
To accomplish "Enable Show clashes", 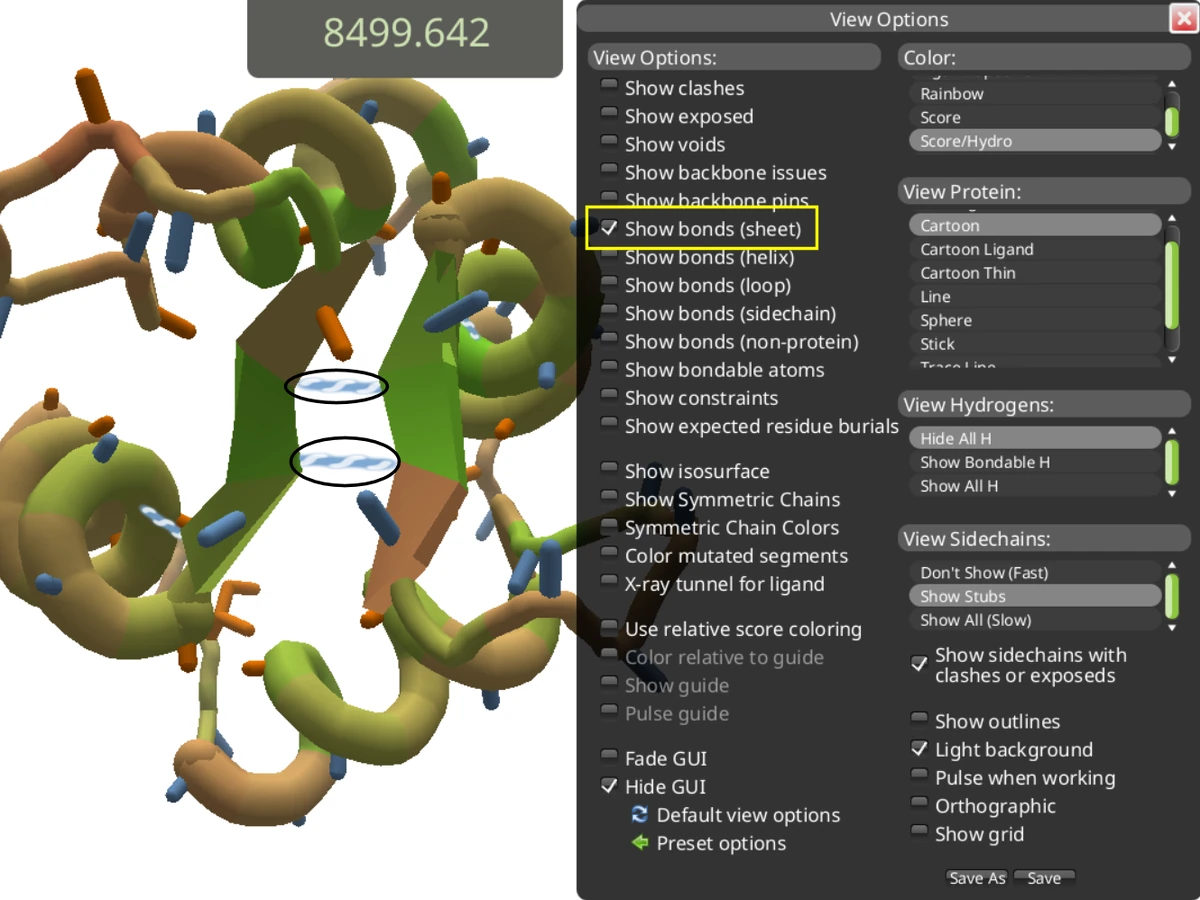I will (610, 86).
